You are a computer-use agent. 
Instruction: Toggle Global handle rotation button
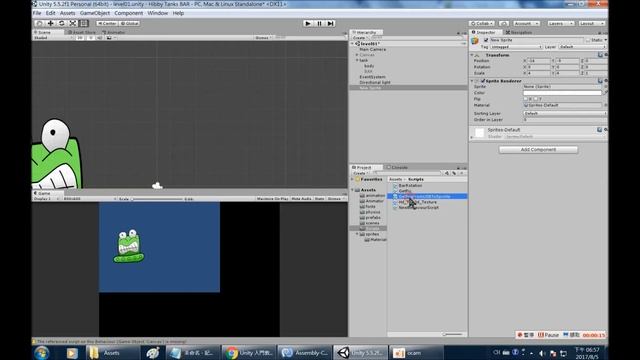coord(129,23)
